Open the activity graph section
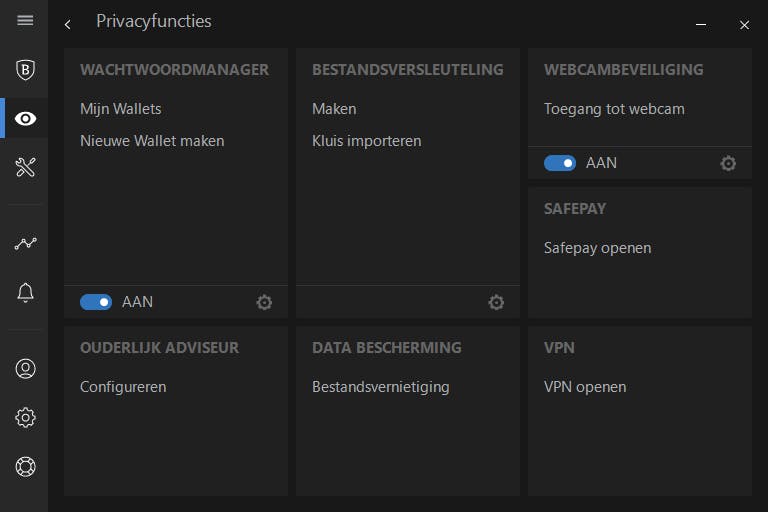The height and width of the screenshot is (514, 770). [25, 243]
